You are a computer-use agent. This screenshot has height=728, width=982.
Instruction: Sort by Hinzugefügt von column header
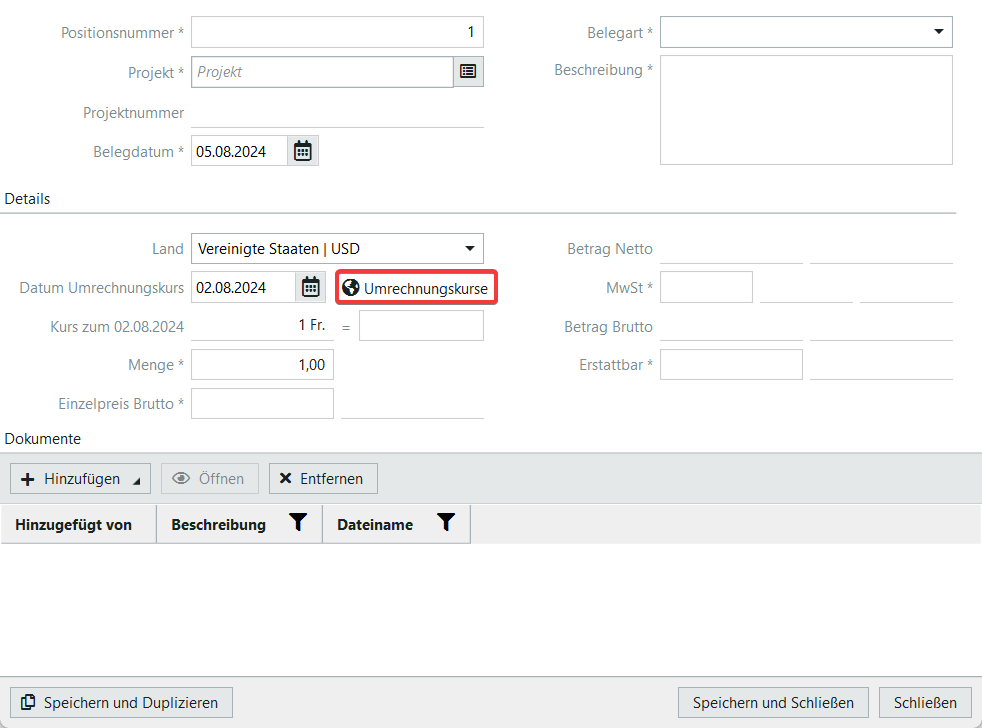(x=74, y=525)
